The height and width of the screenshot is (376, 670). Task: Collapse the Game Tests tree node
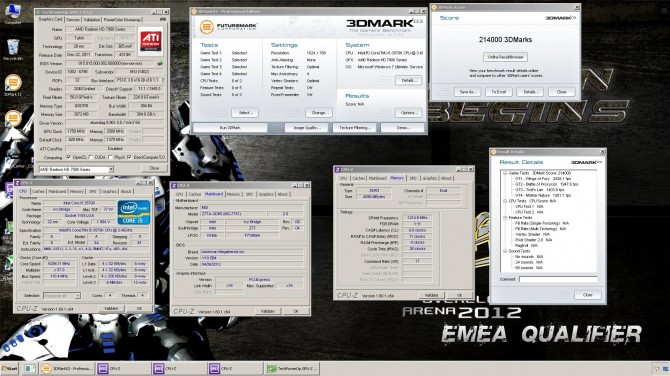[505, 173]
